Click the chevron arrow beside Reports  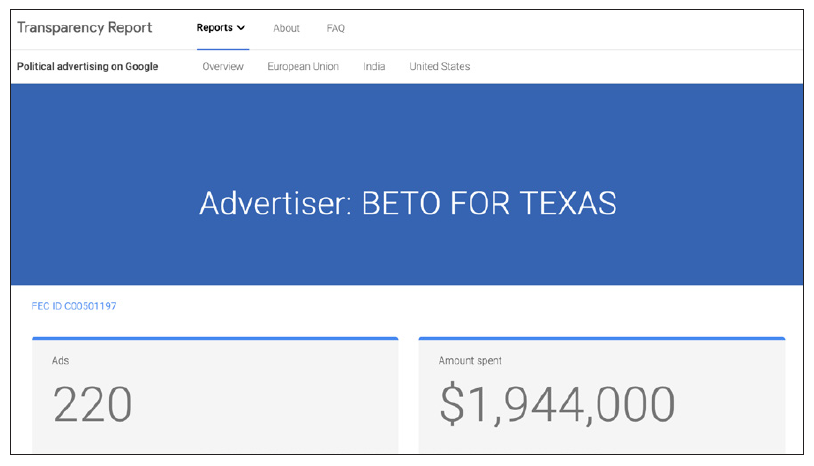tap(241, 28)
